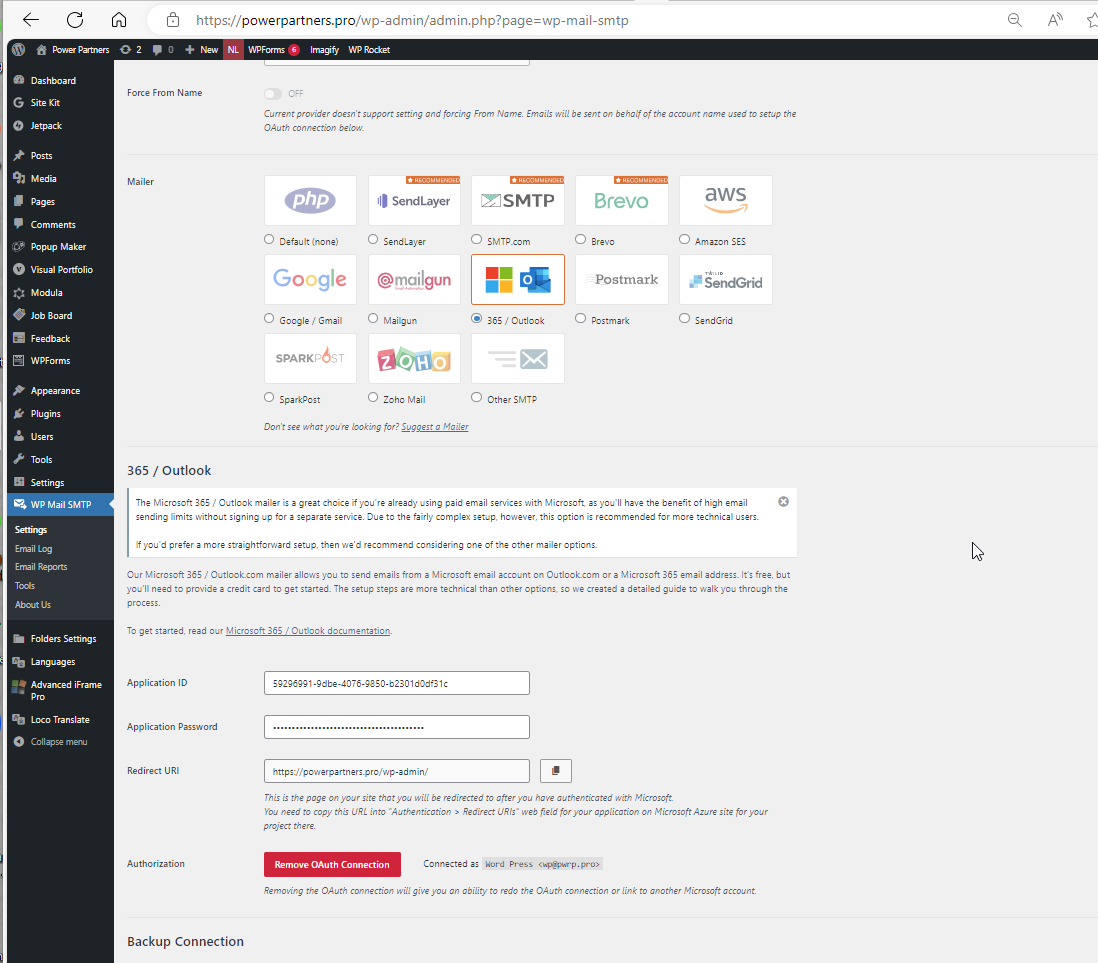
Task: Select the Google mailer logo
Action: pos(310,279)
